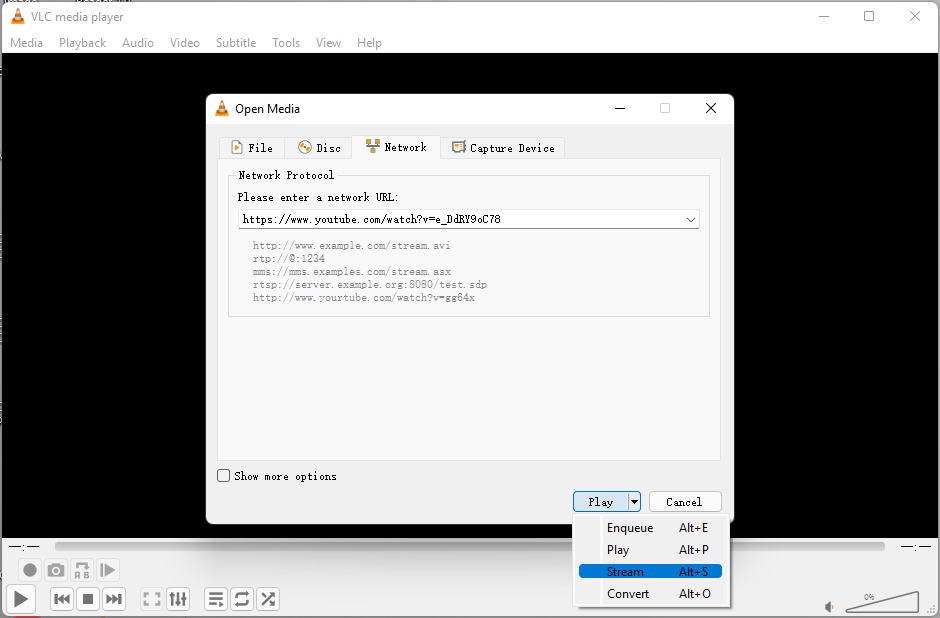Click Cancel in the Open Media dialog

coord(685,502)
